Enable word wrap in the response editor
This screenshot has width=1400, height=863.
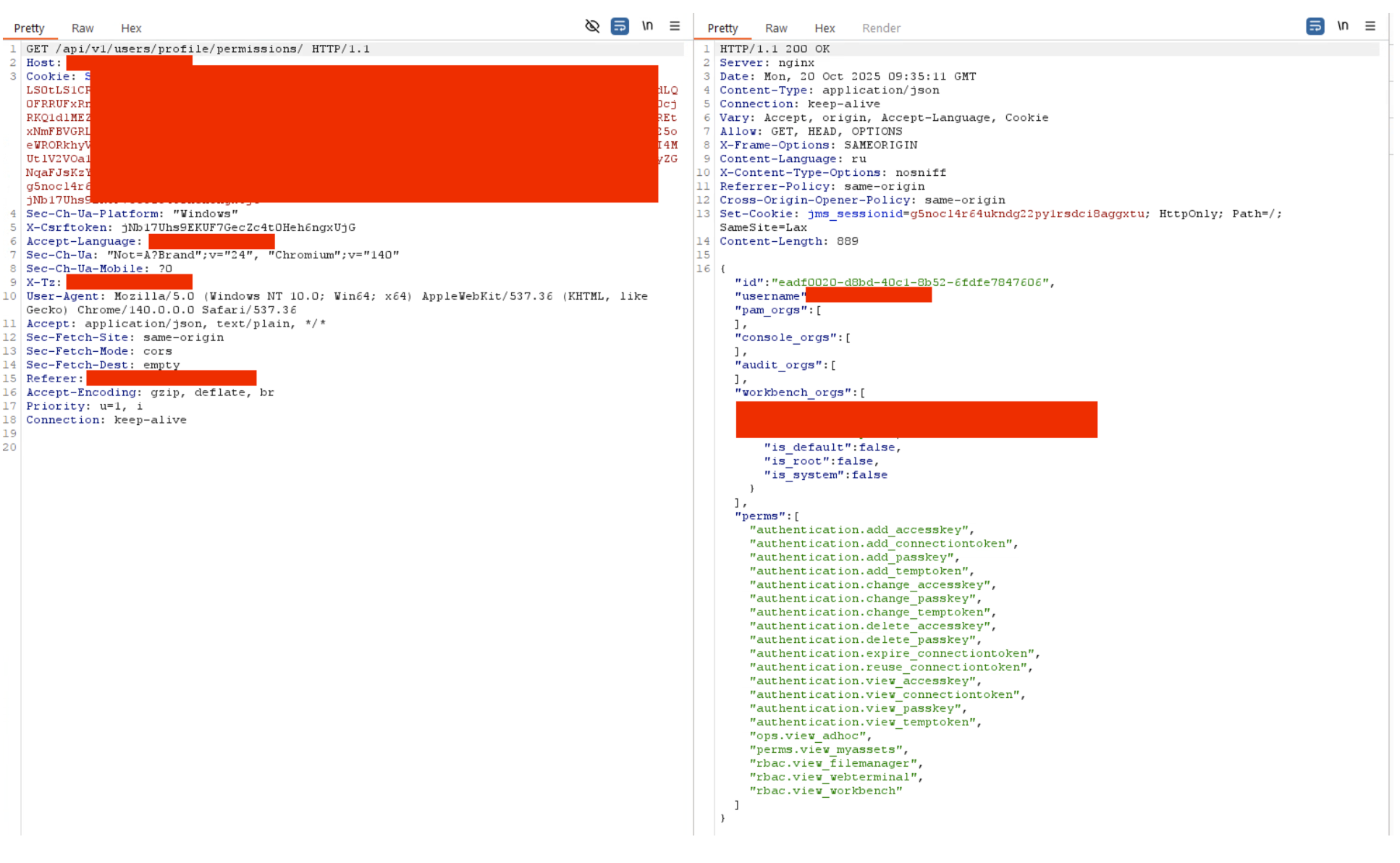coord(1314,26)
